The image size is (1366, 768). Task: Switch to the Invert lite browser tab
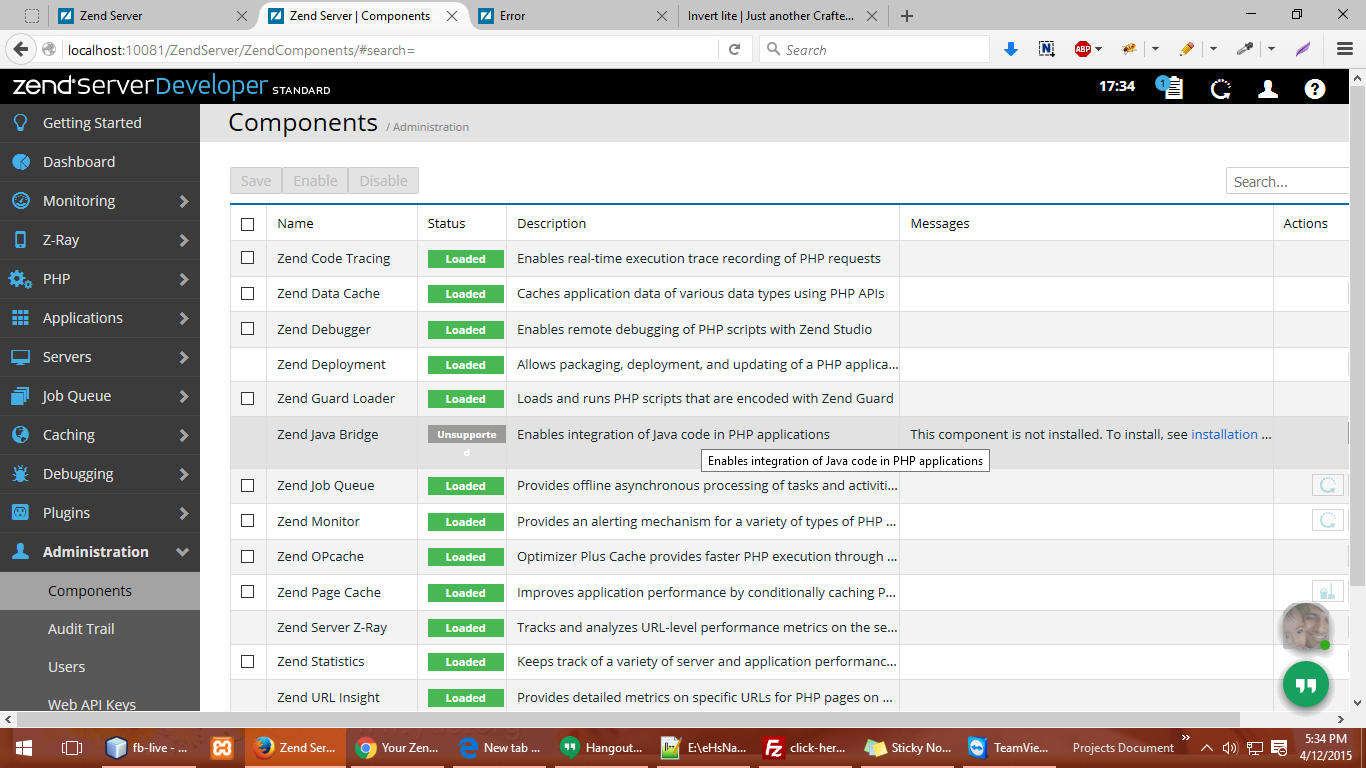point(782,16)
